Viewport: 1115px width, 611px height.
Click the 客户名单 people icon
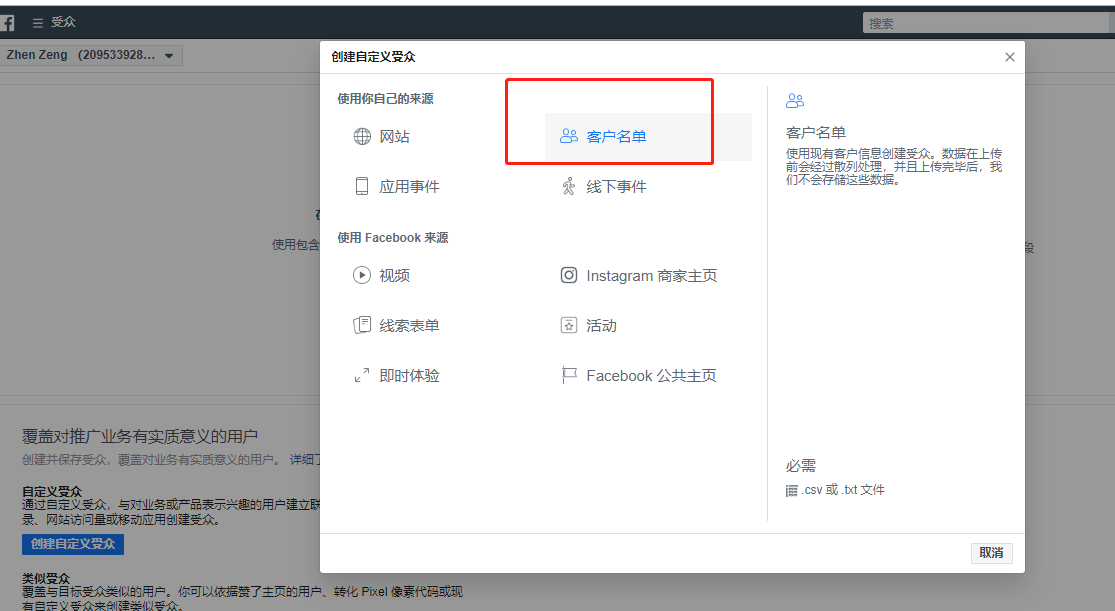569,136
